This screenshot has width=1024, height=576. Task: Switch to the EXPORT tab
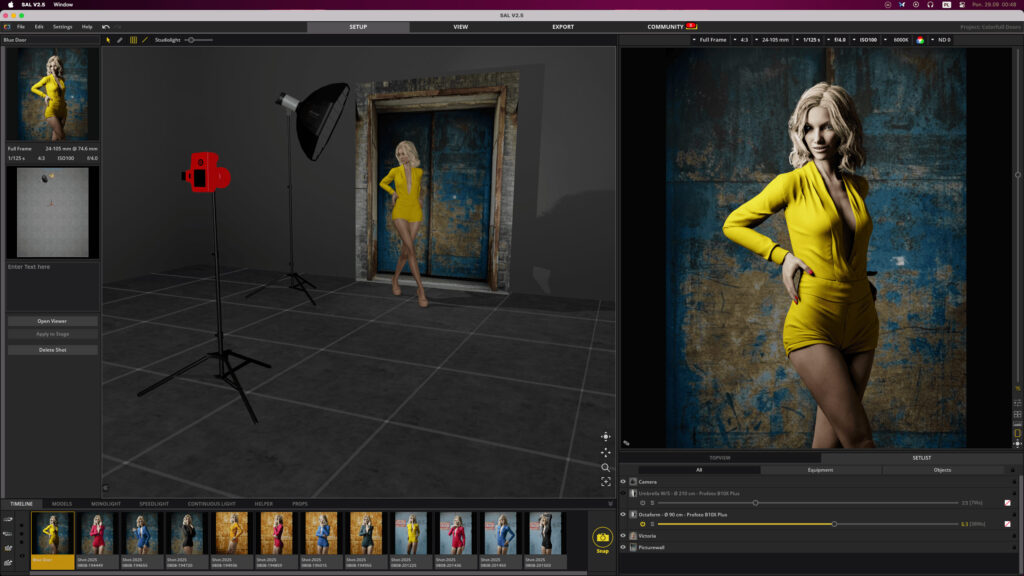click(563, 27)
